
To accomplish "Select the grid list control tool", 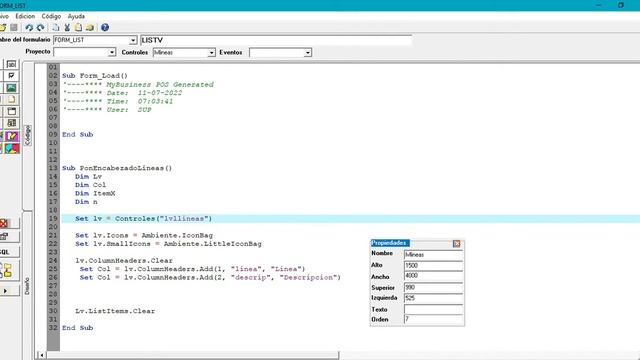I will point(11,123).
